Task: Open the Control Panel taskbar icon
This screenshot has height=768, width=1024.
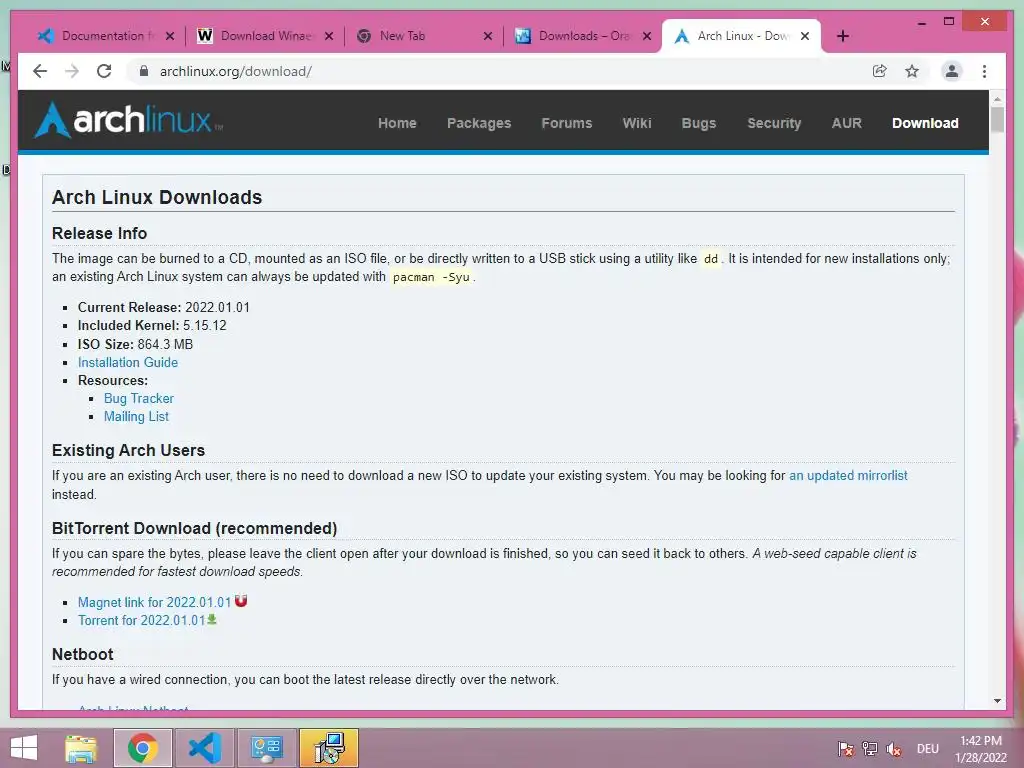Action: coord(266,748)
